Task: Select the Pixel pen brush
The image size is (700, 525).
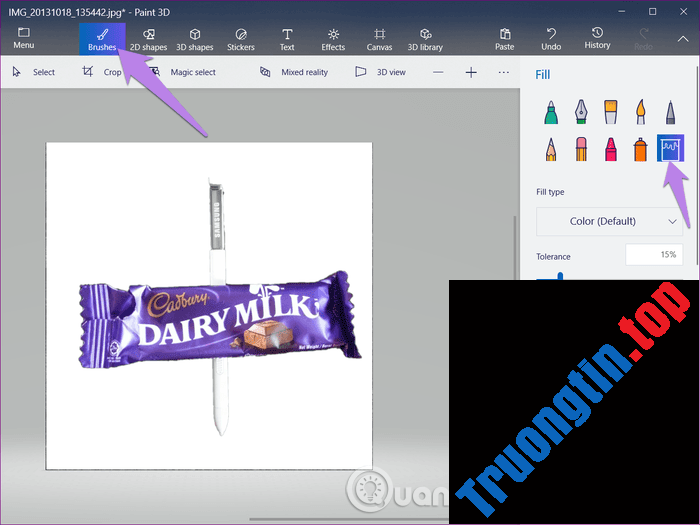Action: pyautogui.click(x=670, y=112)
